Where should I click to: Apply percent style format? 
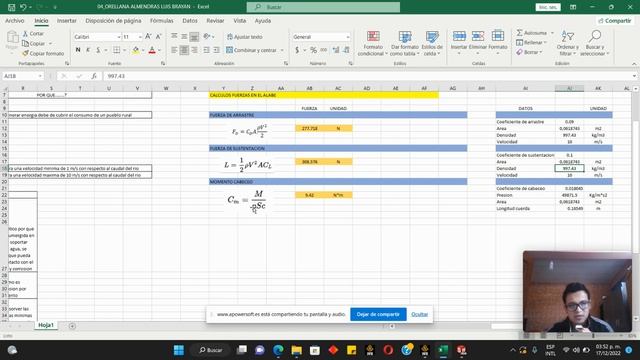tap(313, 50)
